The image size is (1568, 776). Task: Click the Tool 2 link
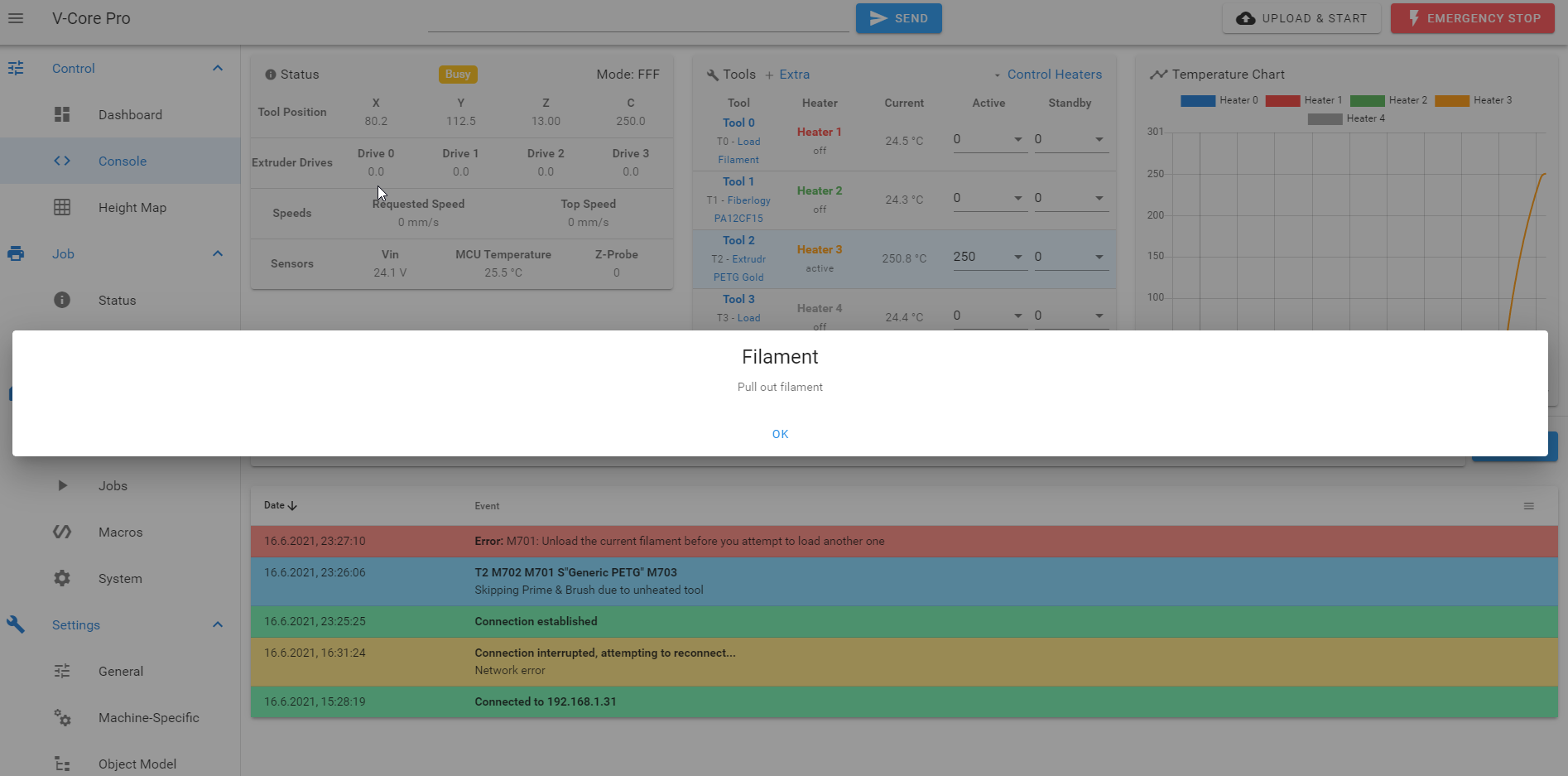click(738, 240)
